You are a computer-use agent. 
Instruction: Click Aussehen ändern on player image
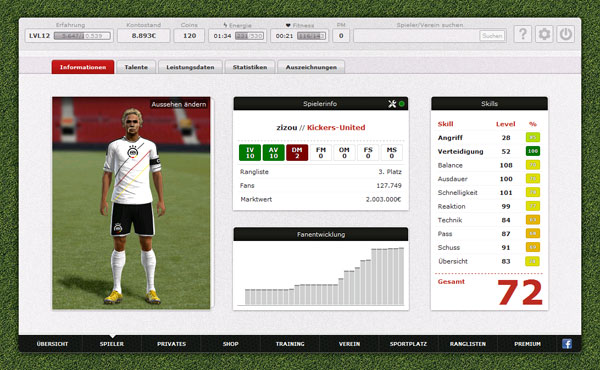tap(179, 104)
